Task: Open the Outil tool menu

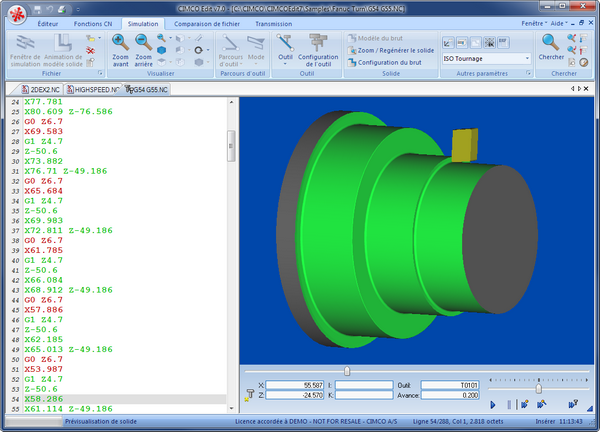Action: 285,49
